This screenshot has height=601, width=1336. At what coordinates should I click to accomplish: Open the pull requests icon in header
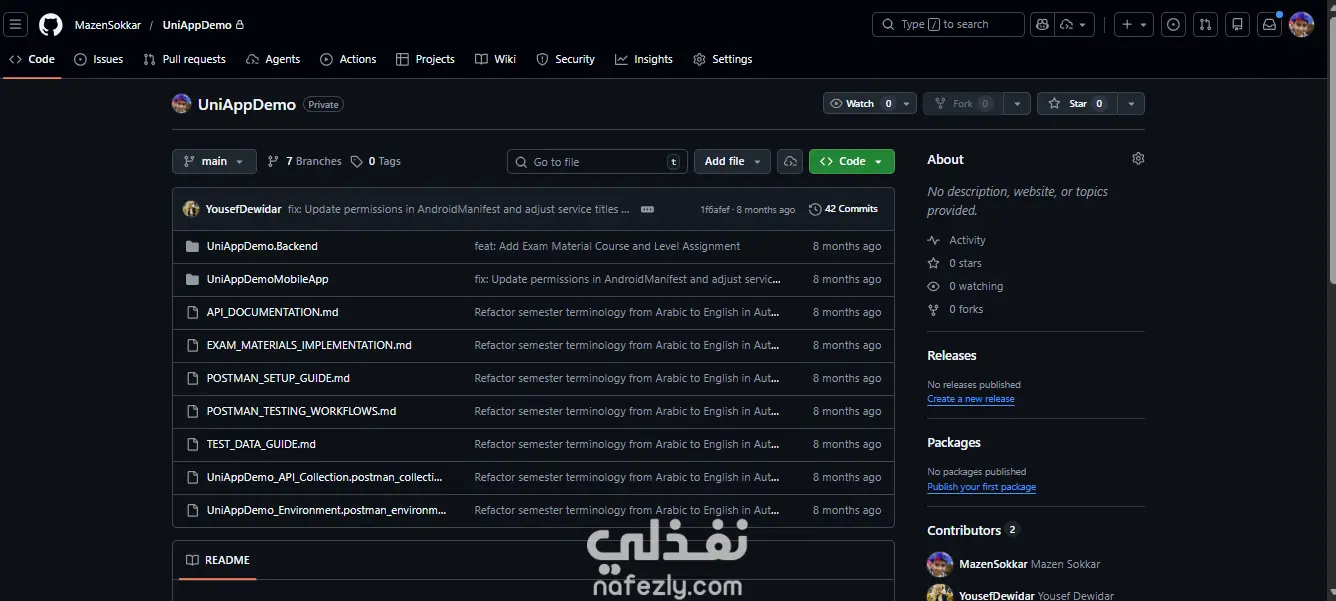[x=1205, y=25]
